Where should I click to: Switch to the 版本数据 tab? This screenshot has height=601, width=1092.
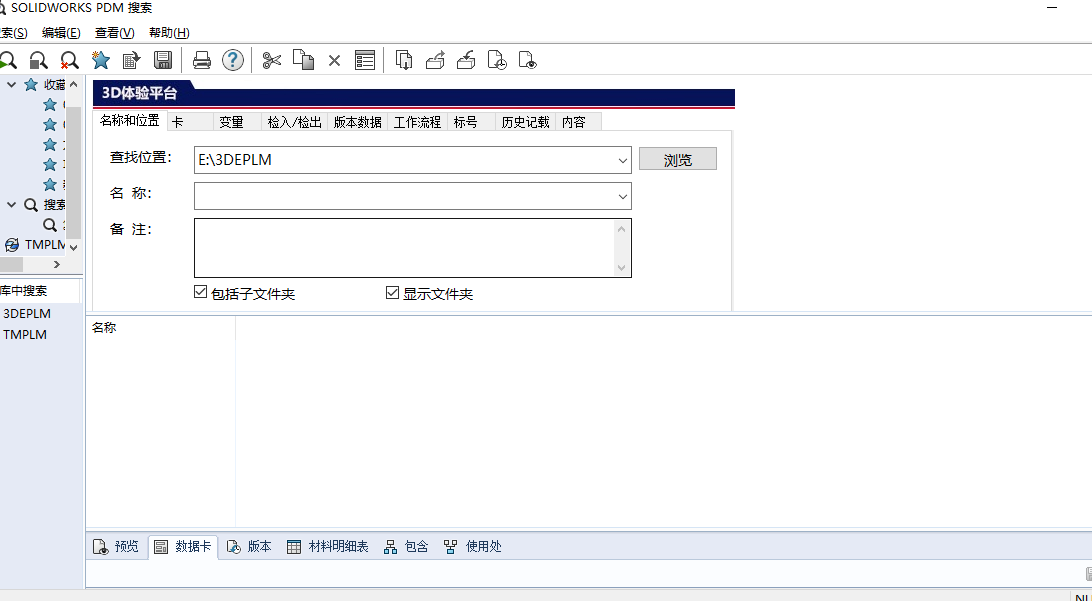357,122
